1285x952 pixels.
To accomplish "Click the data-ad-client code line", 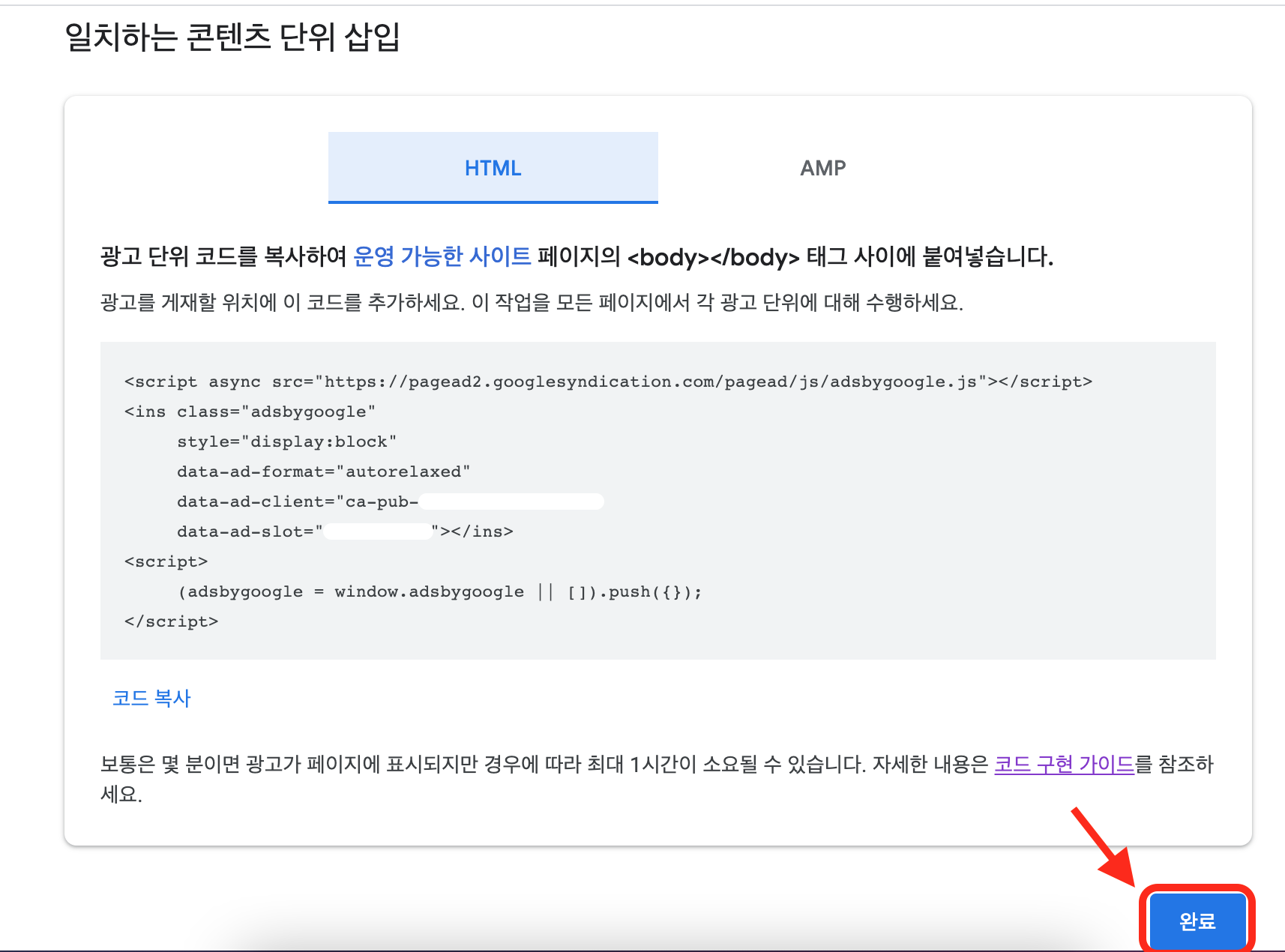I will pos(390,501).
